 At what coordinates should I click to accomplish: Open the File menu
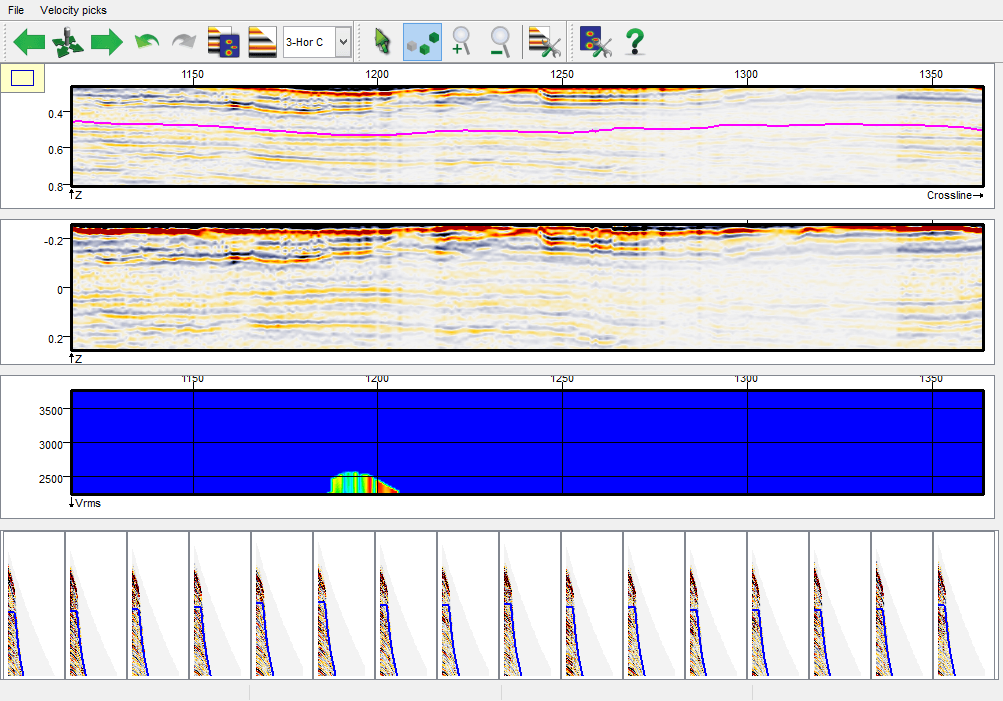coord(16,10)
